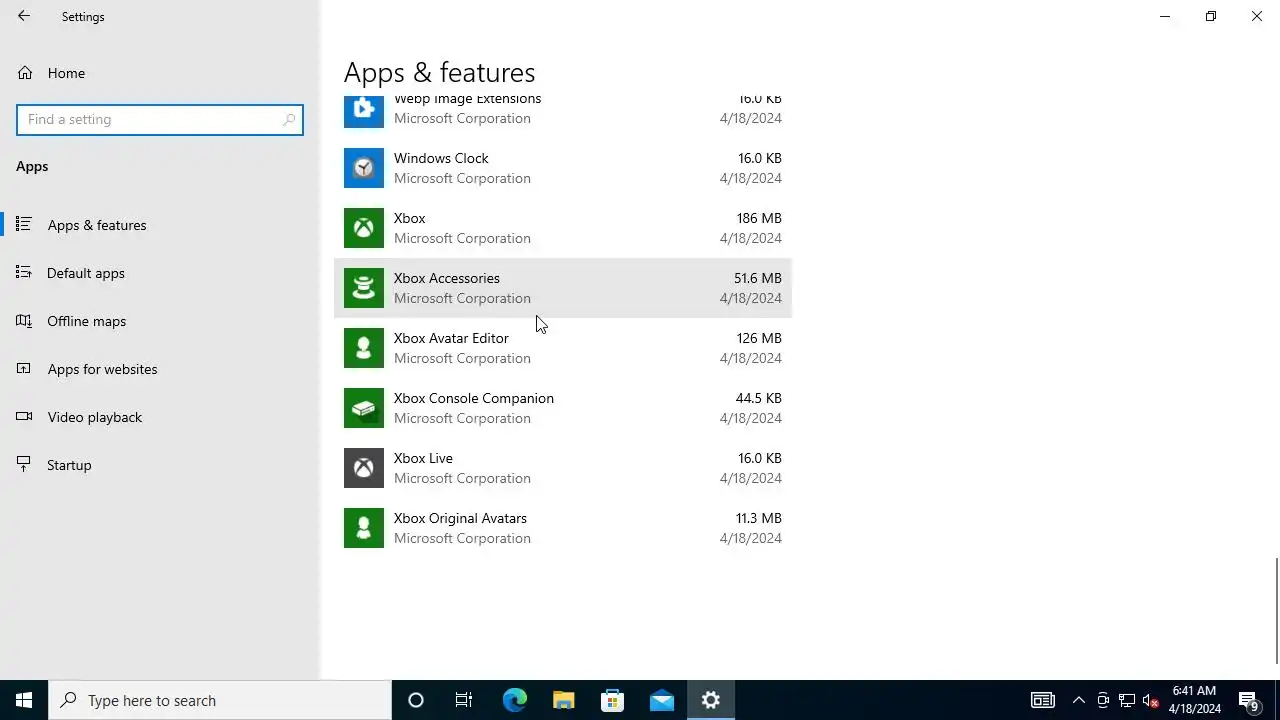1280x720 pixels.
Task: Click the '44.5 KB' size value
Action: tap(758, 398)
